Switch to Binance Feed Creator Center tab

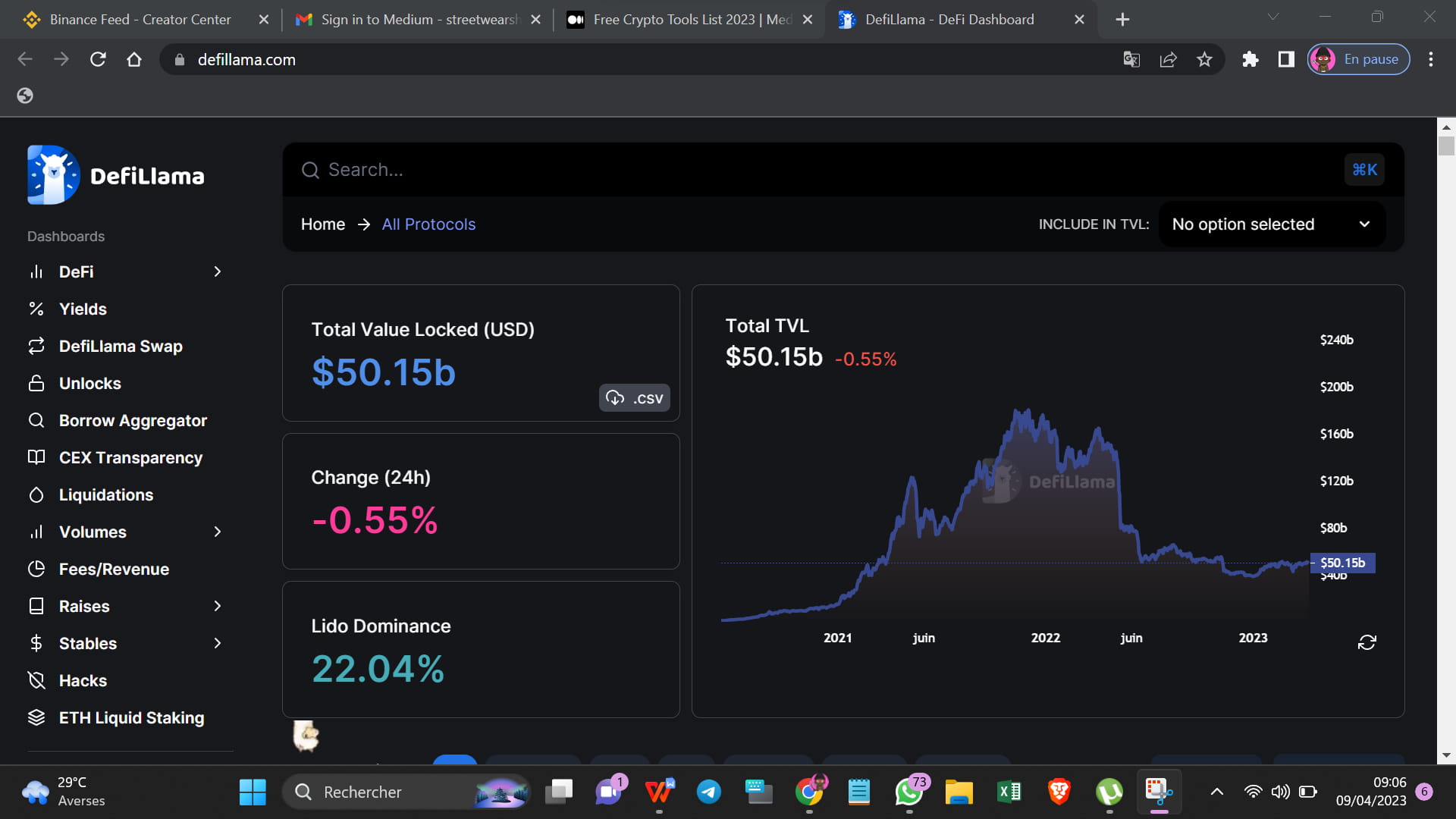point(140,20)
